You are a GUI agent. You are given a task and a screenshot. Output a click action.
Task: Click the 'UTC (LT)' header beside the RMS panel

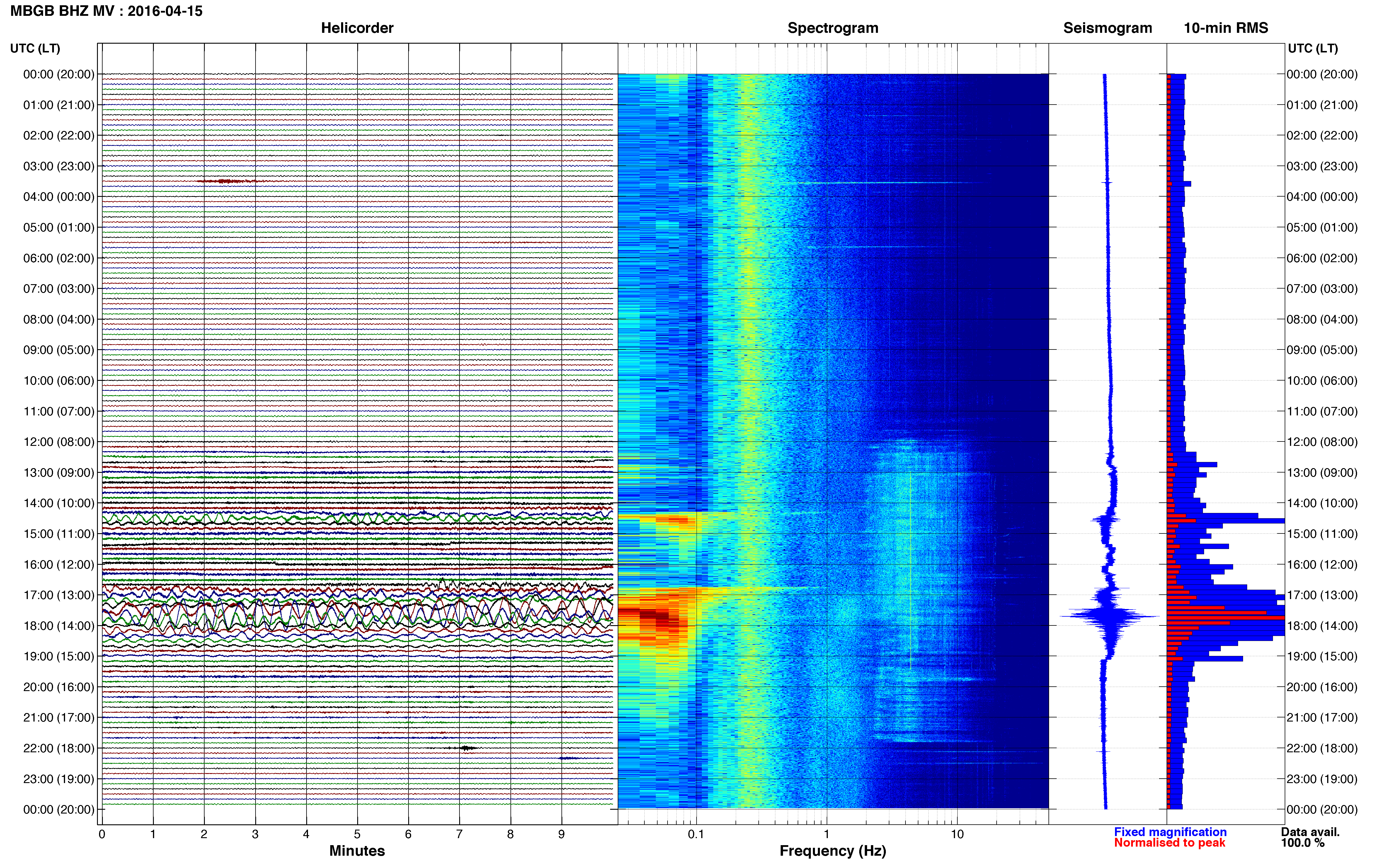pyautogui.click(x=1313, y=48)
